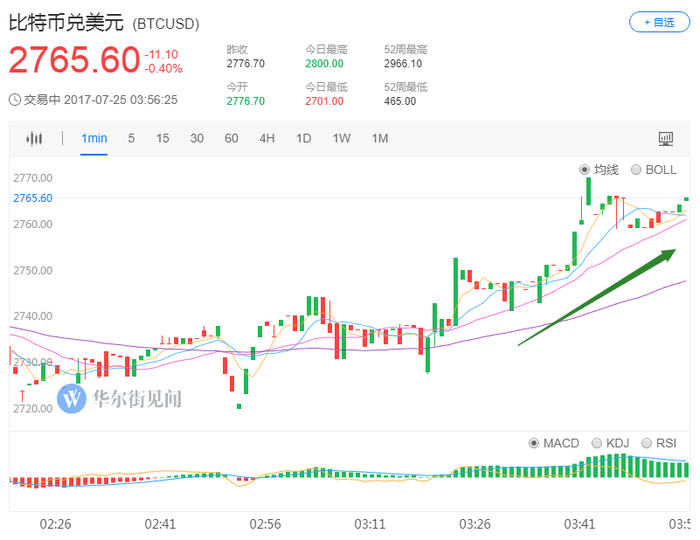Viewport: 700px width, 540px height.
Task: Select the 均线 moving average radio
Action: coord(585,170)
